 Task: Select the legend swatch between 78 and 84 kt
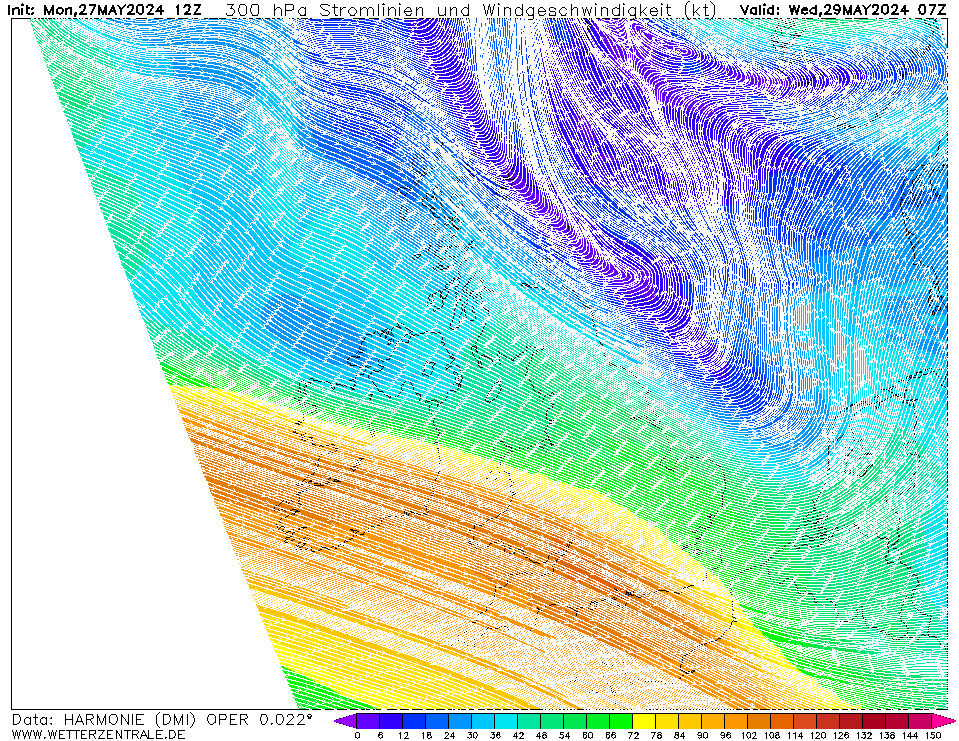(x=667, y=721)
